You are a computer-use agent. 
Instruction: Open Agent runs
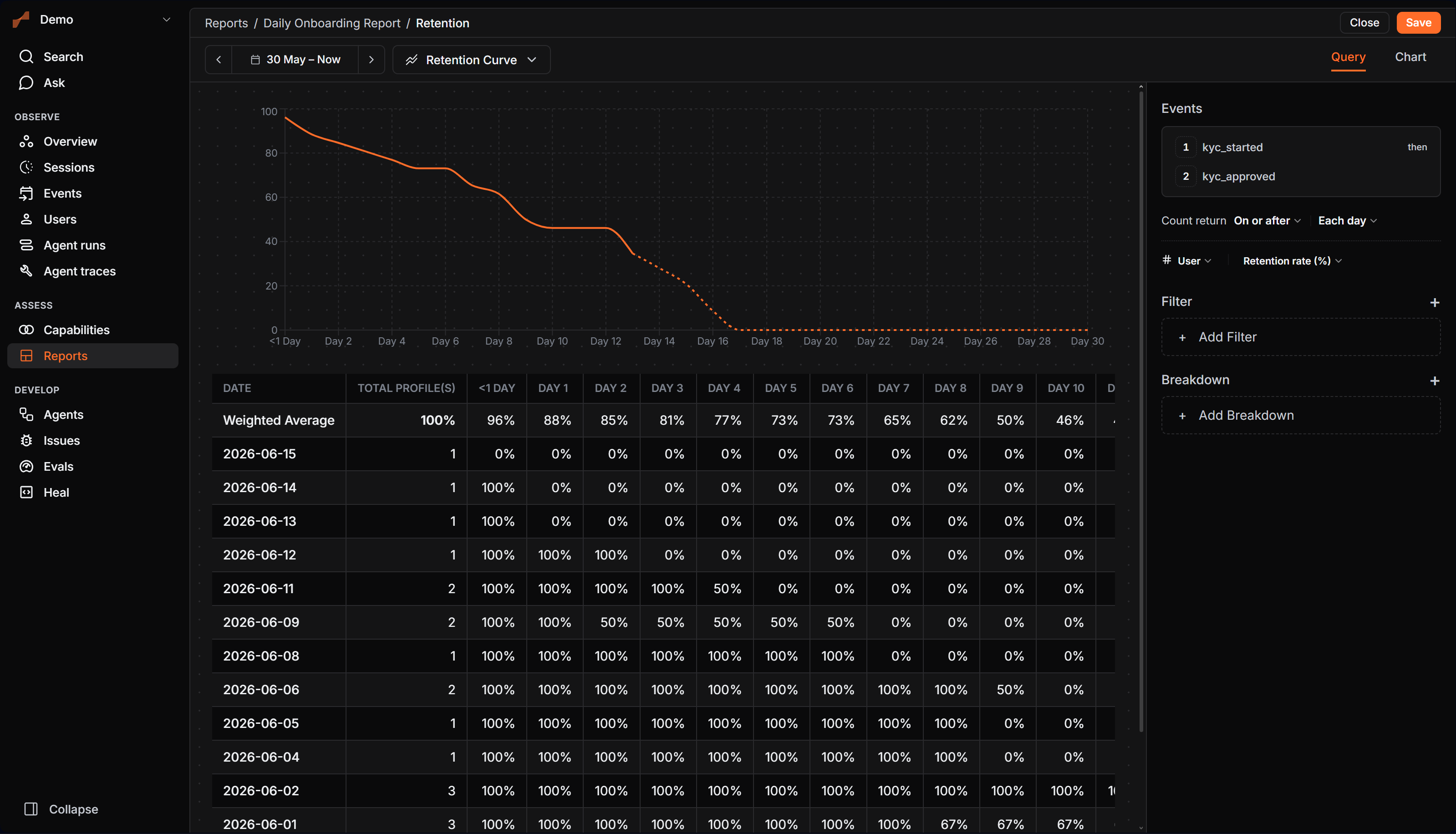(x=93, y=245)
